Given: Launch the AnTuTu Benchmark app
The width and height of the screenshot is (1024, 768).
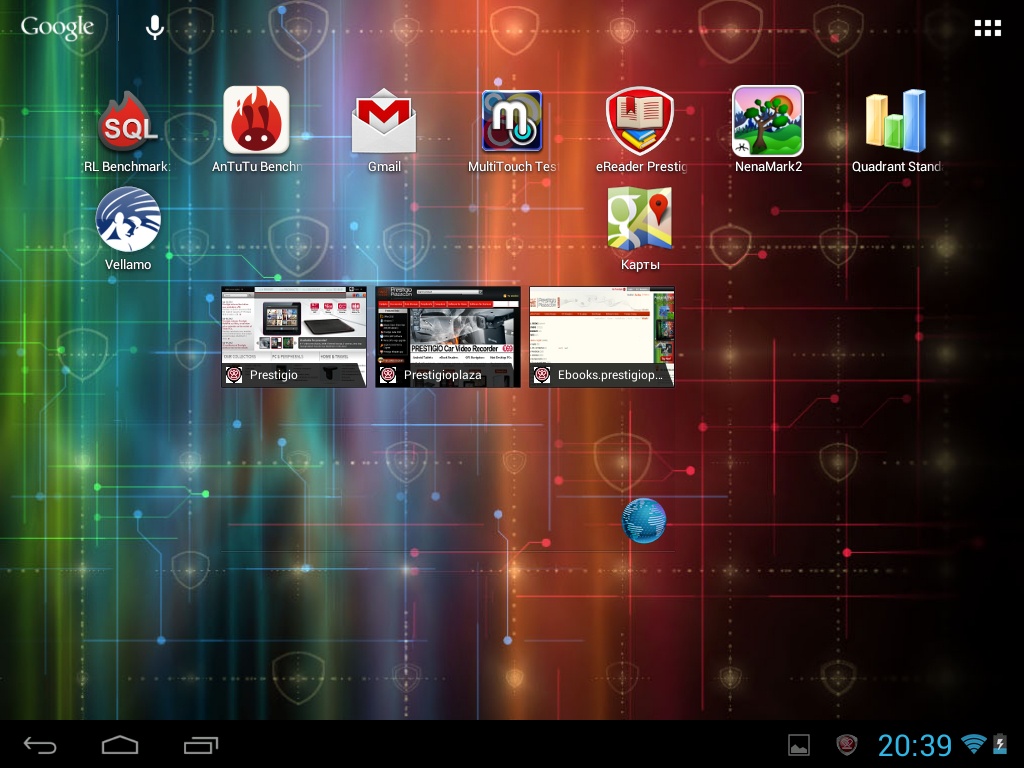Looking at the screenshot, I should click(x=256, y=122).
